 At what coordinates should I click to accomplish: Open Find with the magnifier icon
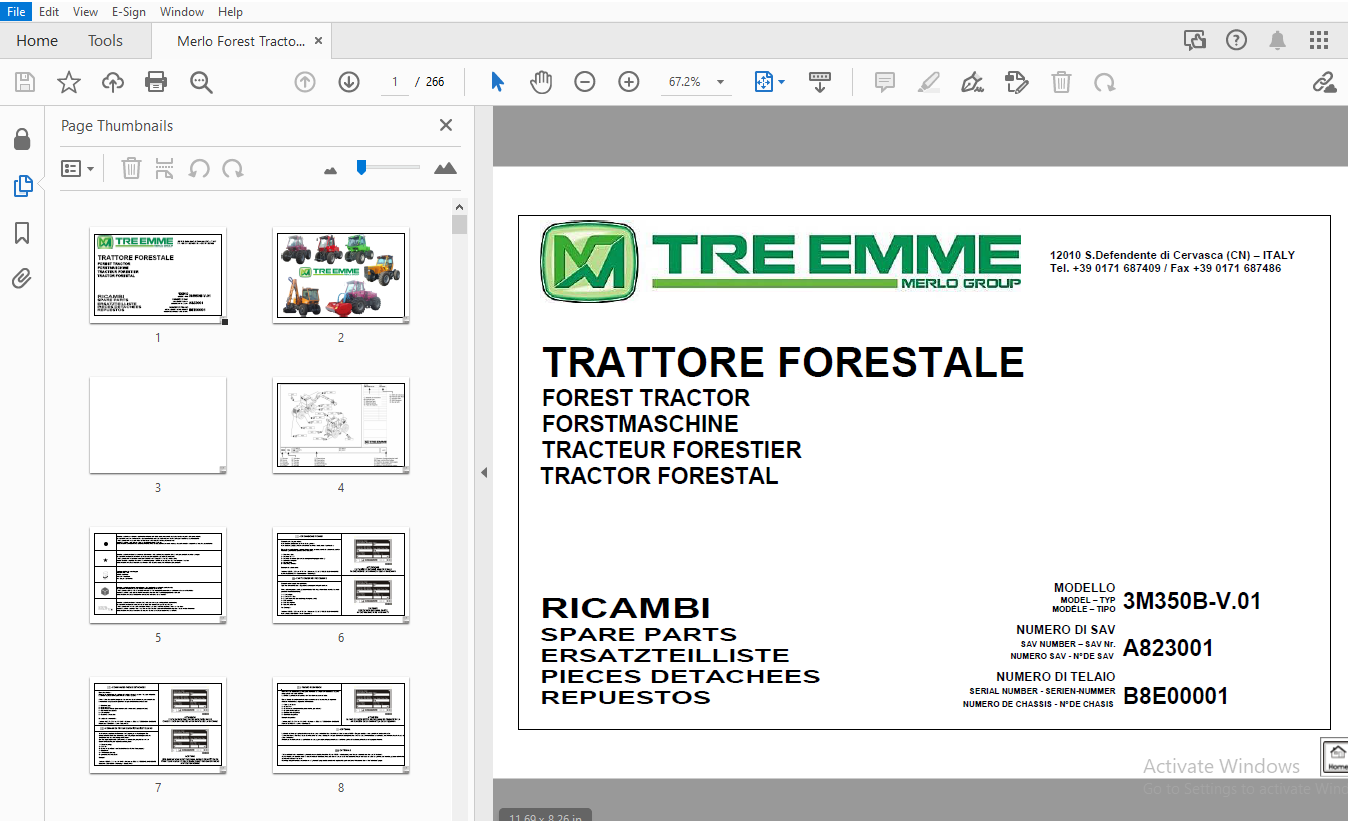(202, 82)
